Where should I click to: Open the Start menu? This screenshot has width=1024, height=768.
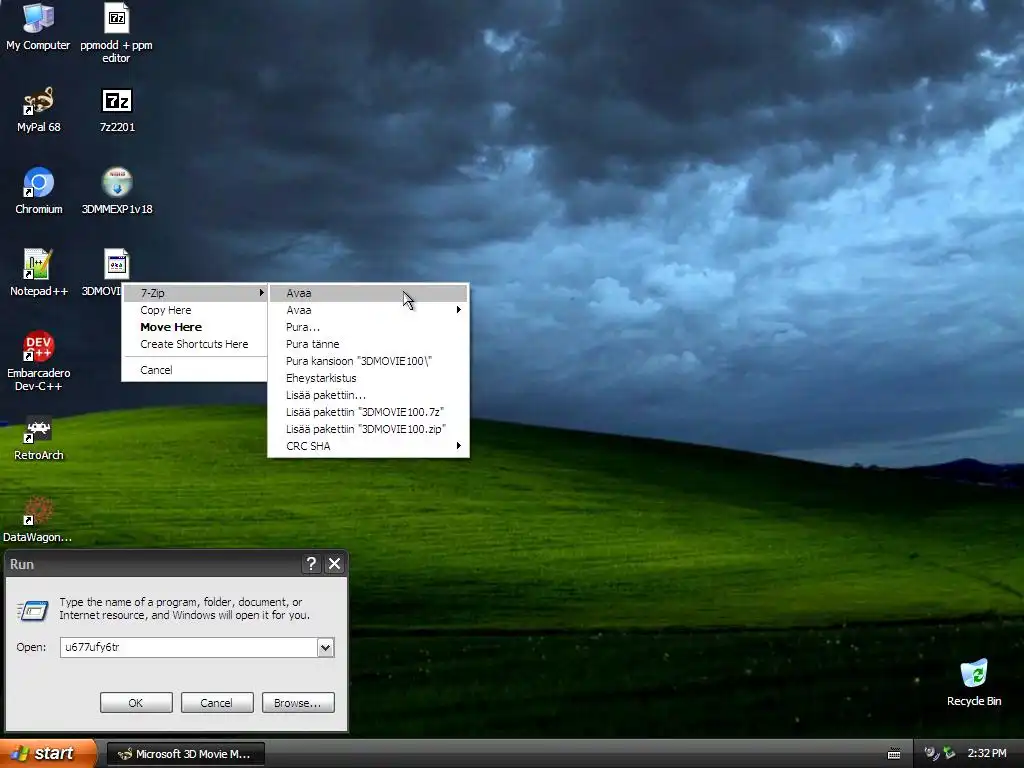(48, 754)
